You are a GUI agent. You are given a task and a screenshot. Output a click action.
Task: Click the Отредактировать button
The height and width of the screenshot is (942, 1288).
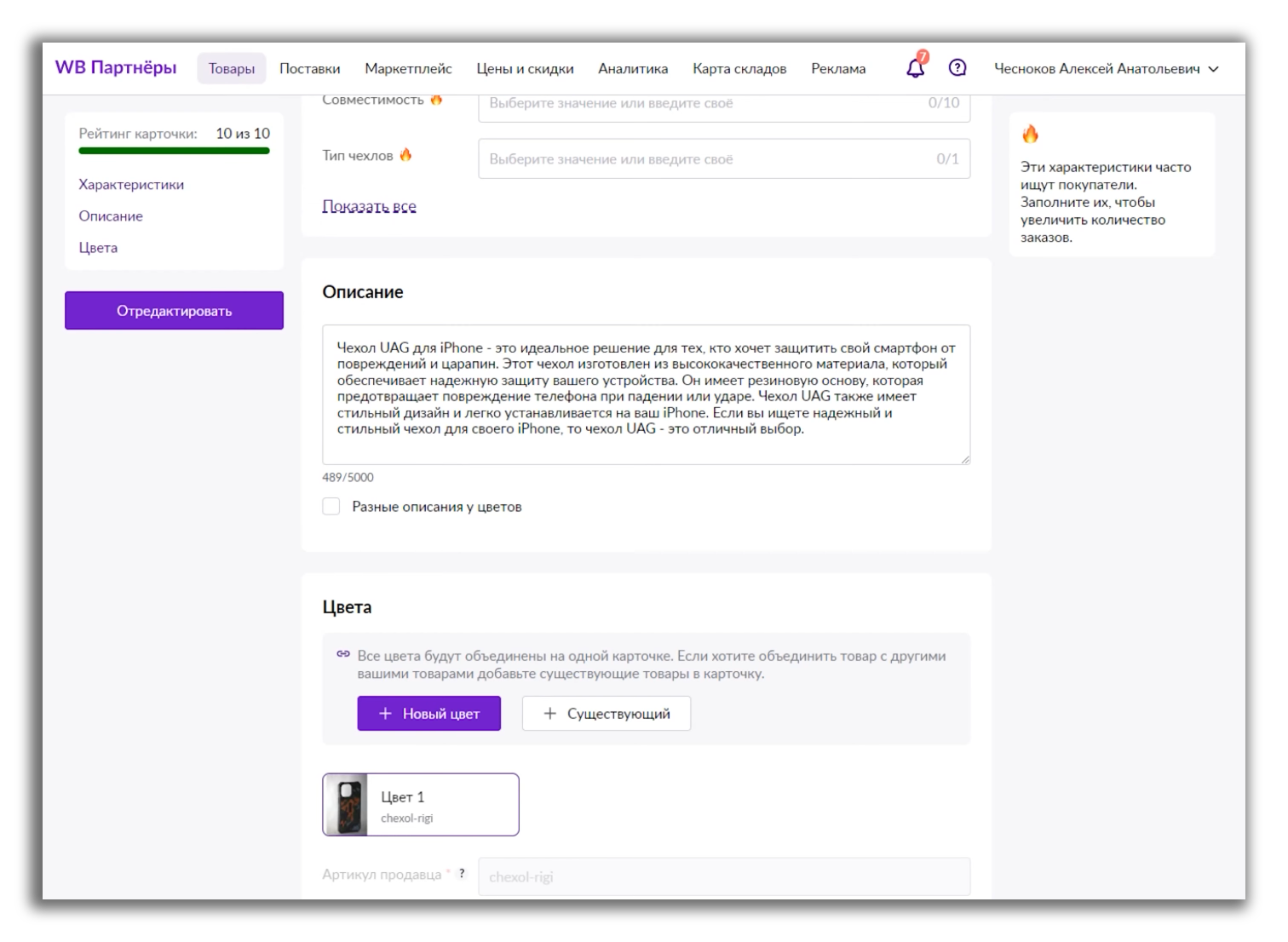tap(174, 310)
